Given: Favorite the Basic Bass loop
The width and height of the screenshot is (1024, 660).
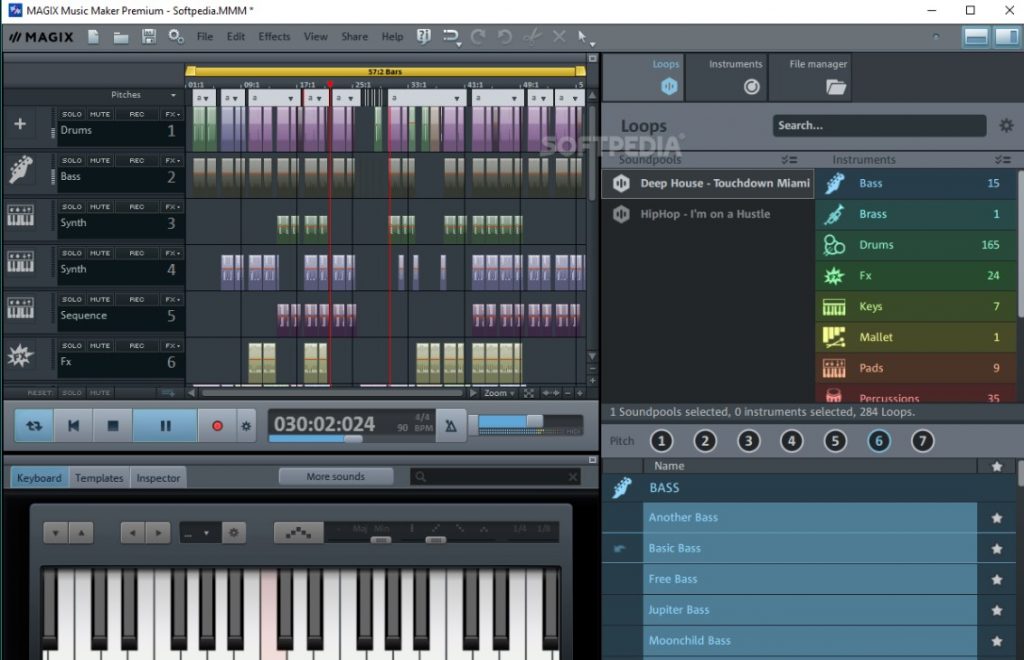Looking at the screenshot, I should click(996, 548).
